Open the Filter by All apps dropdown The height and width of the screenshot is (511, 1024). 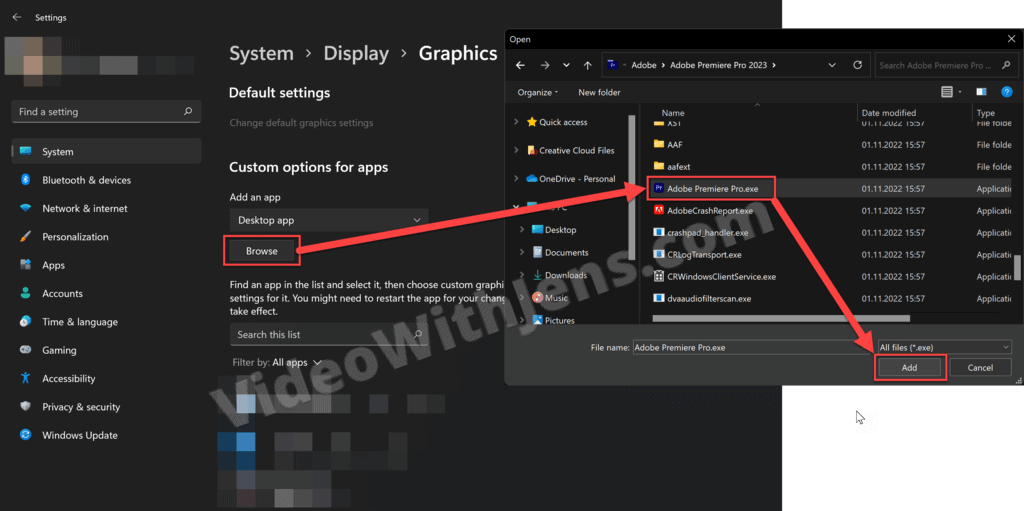pyautogui.click(x=278, y=362)
